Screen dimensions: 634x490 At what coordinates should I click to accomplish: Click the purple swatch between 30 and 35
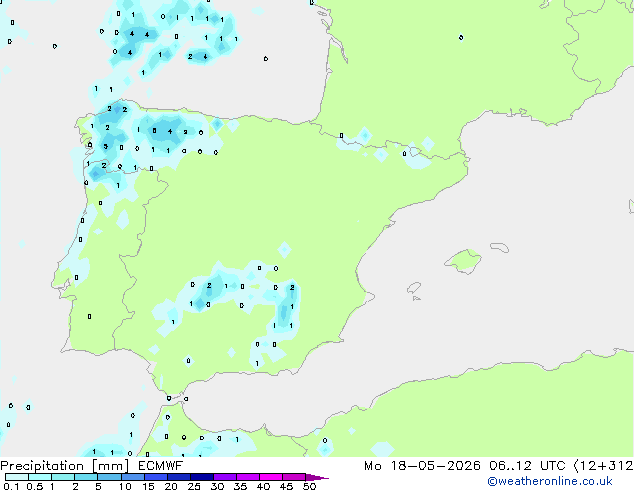click(224, 477)
